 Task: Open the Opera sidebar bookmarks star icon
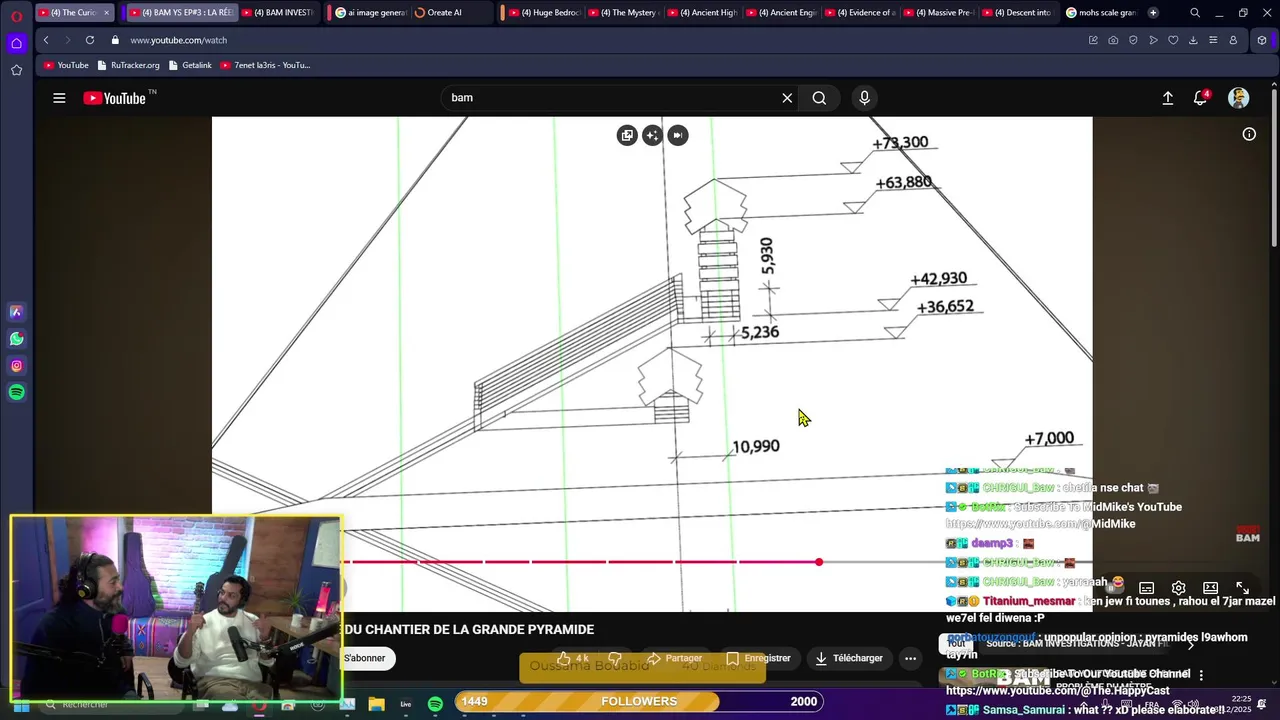pos(16,70)
